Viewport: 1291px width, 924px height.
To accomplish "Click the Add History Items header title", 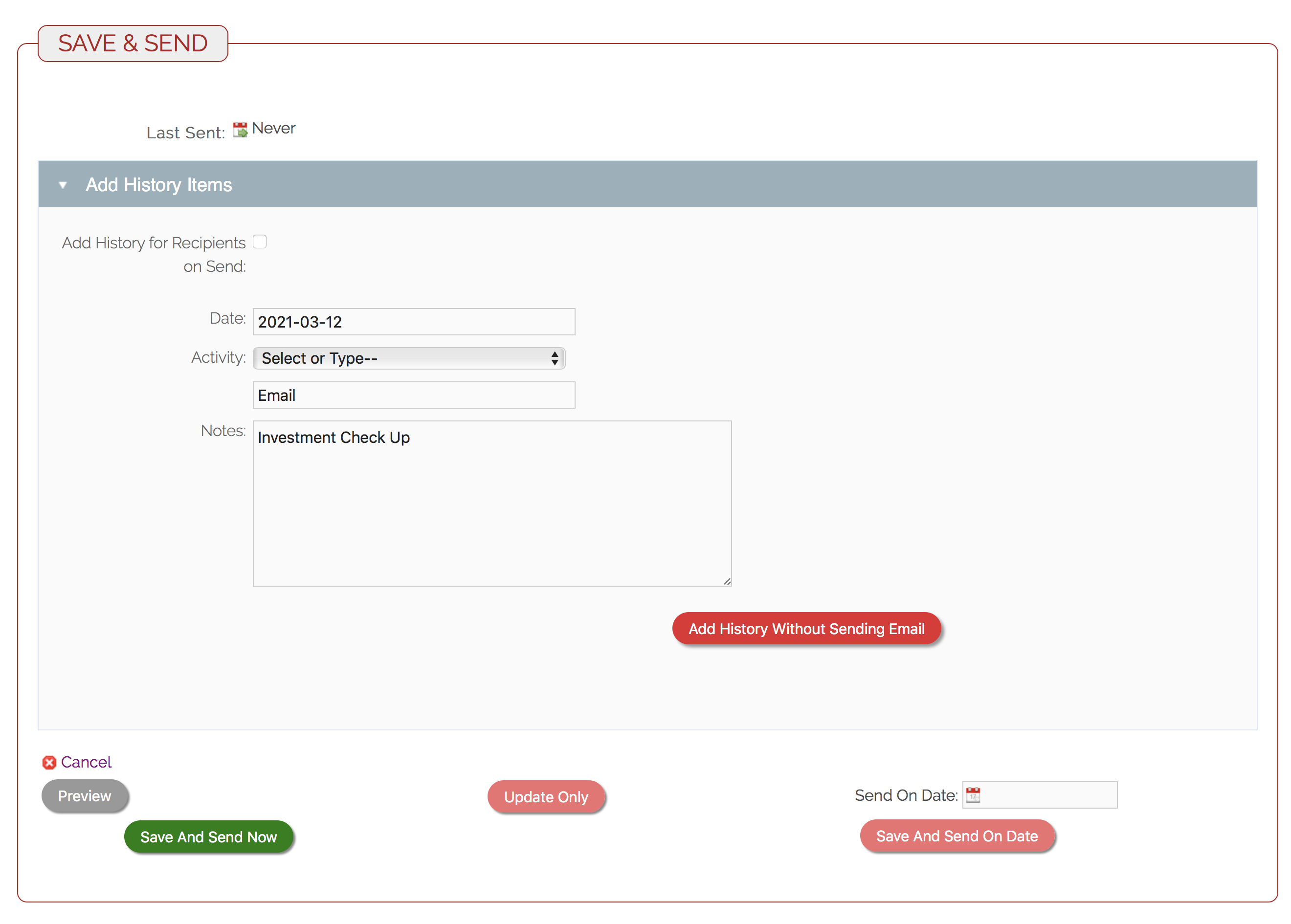I will tap(159, 185).
